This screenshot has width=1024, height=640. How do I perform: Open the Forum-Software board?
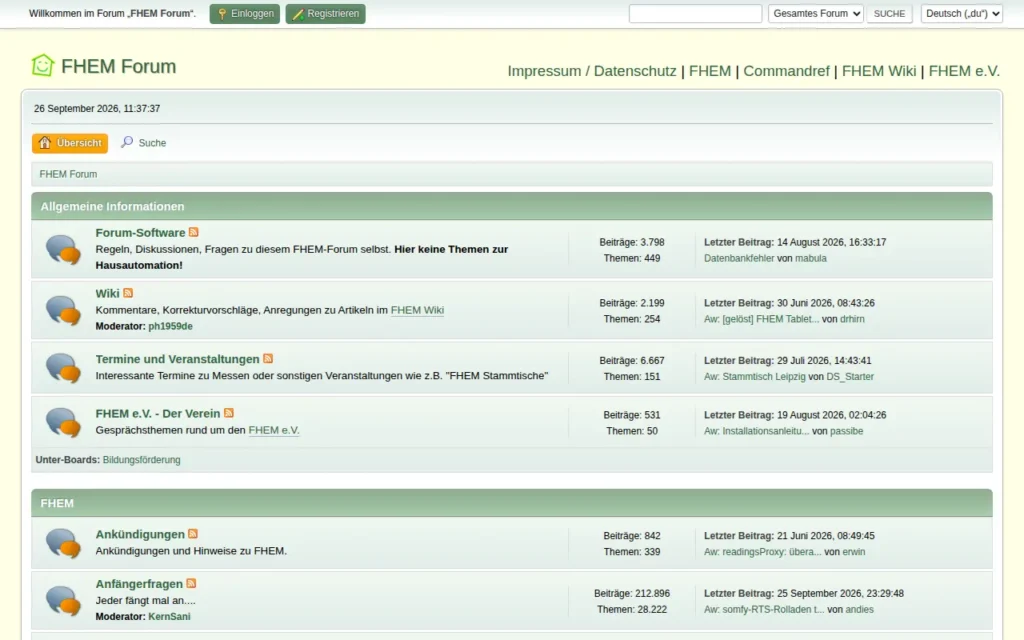(140, 232)
